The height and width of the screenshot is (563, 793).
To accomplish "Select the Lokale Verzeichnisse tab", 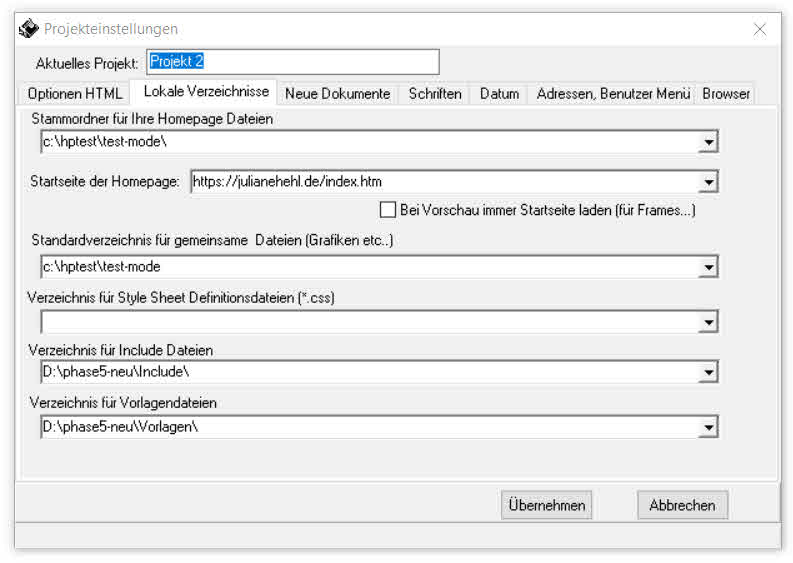I will point(206,92).
